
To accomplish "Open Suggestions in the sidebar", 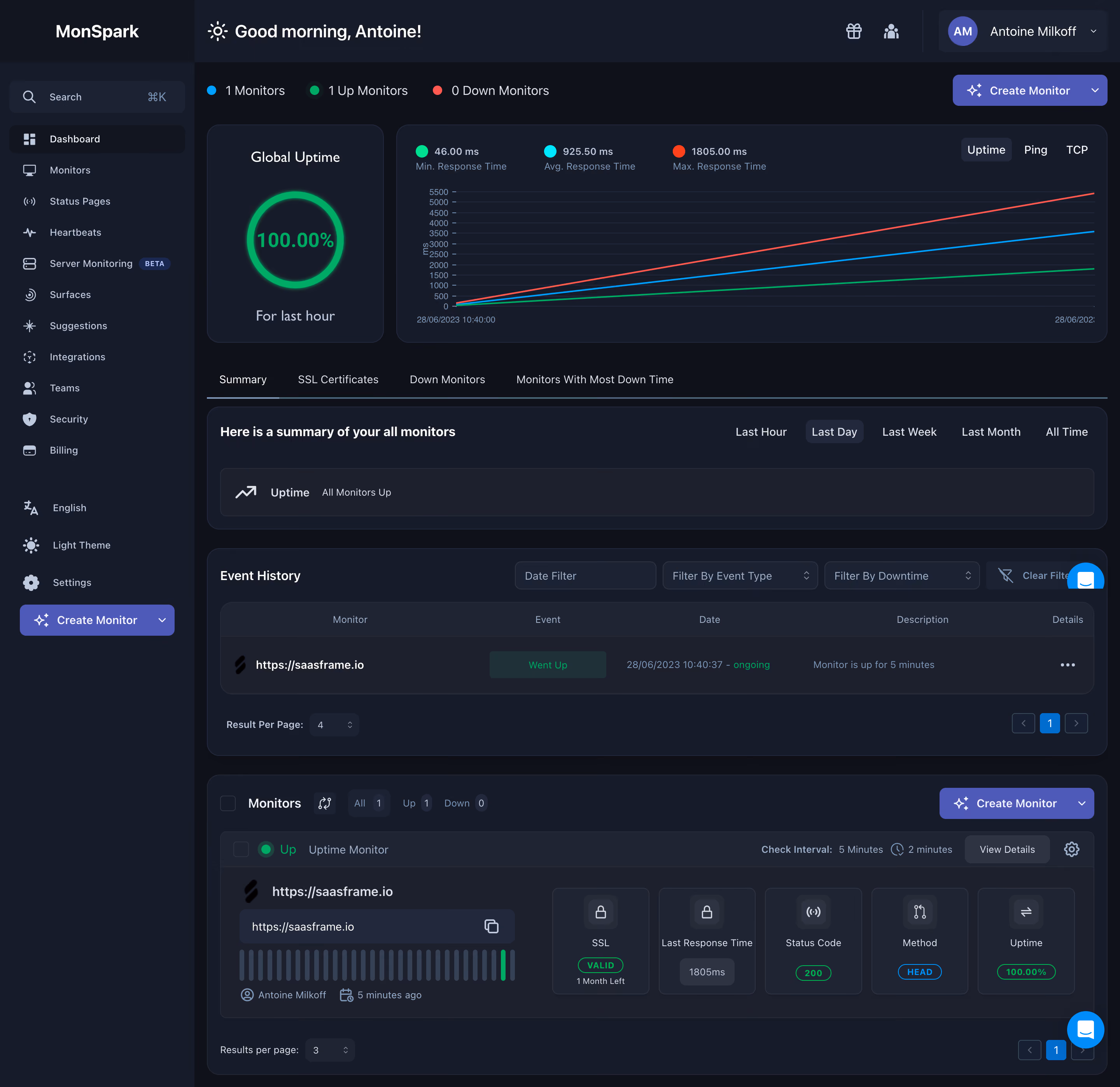I will point(97,326).
